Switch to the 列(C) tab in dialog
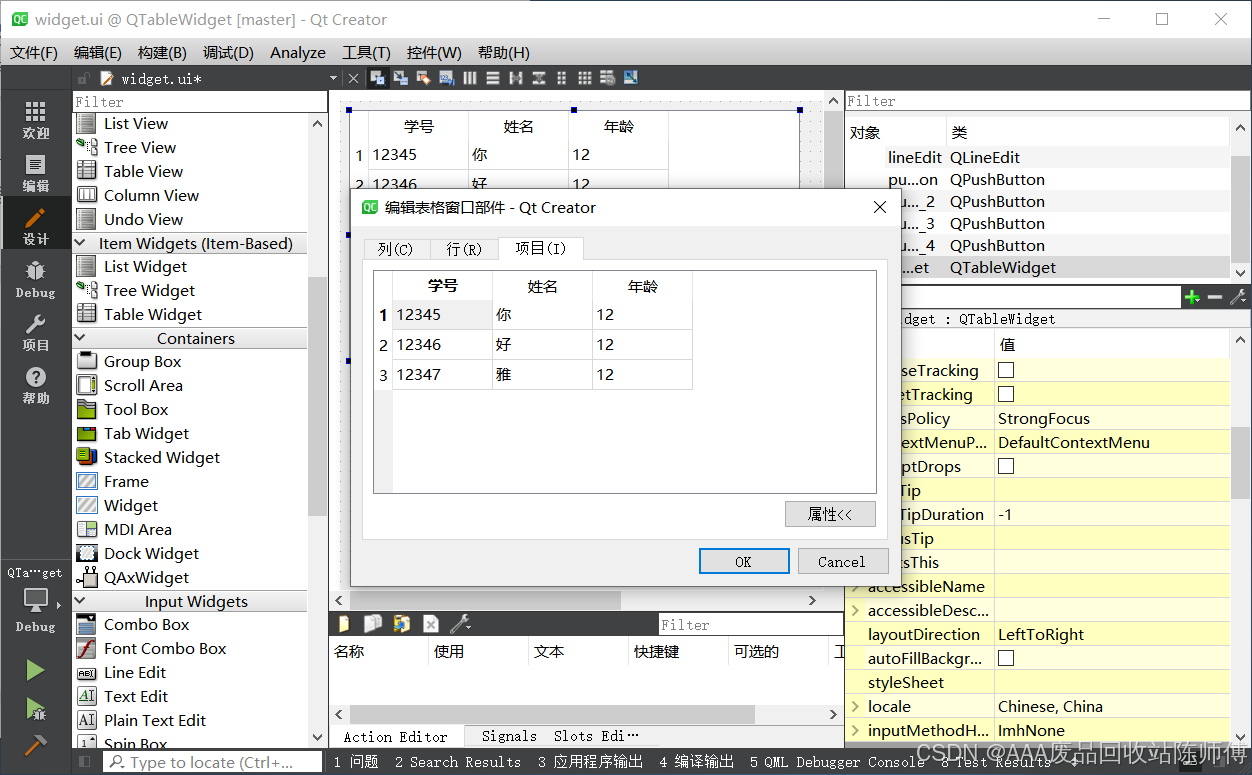Screen dimensions: 1252x775 [x=396, y=249]
